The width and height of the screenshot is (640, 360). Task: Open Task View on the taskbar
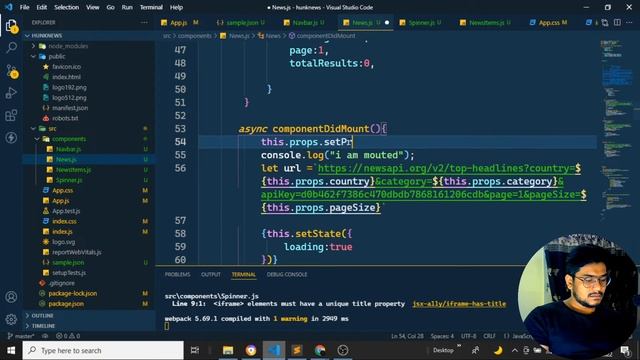pos(195,350)
